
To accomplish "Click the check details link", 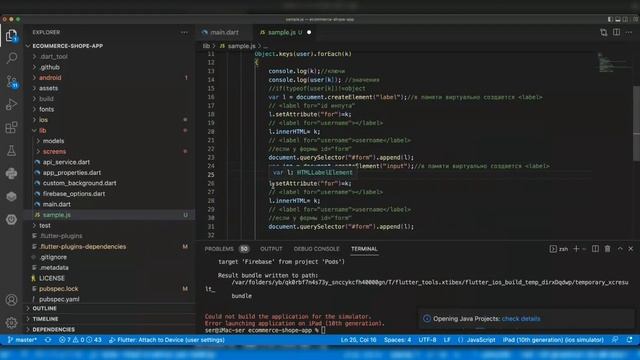I will 521,319.
